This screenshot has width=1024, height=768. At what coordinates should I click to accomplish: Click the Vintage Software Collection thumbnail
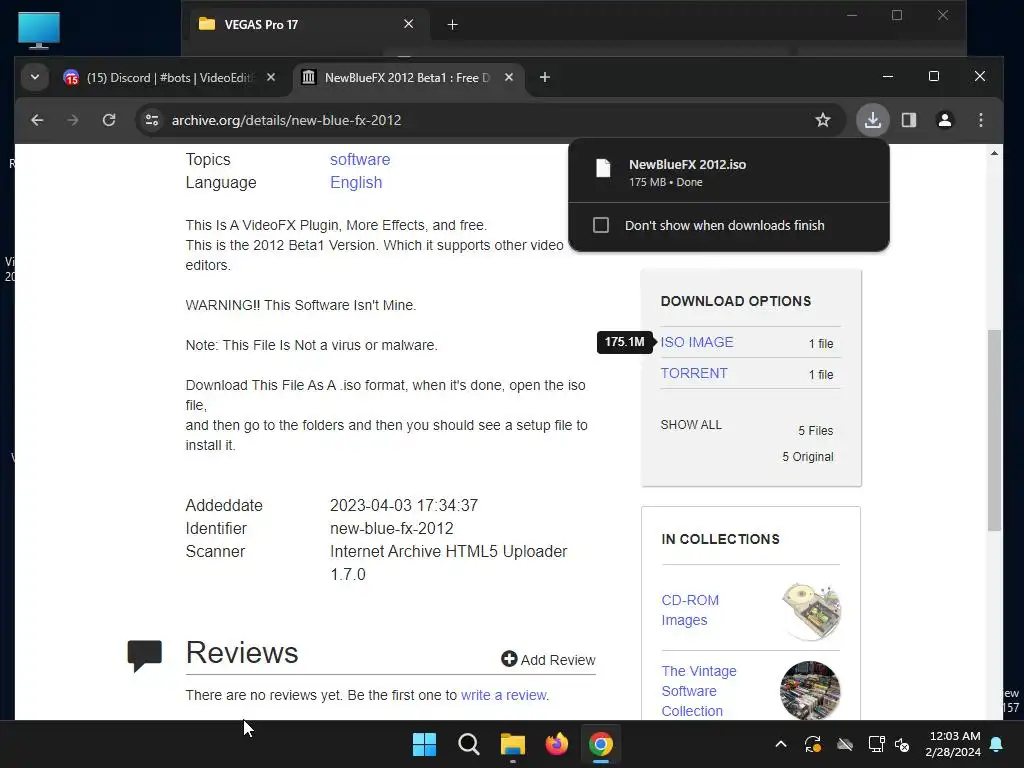[x=810, y=690]
